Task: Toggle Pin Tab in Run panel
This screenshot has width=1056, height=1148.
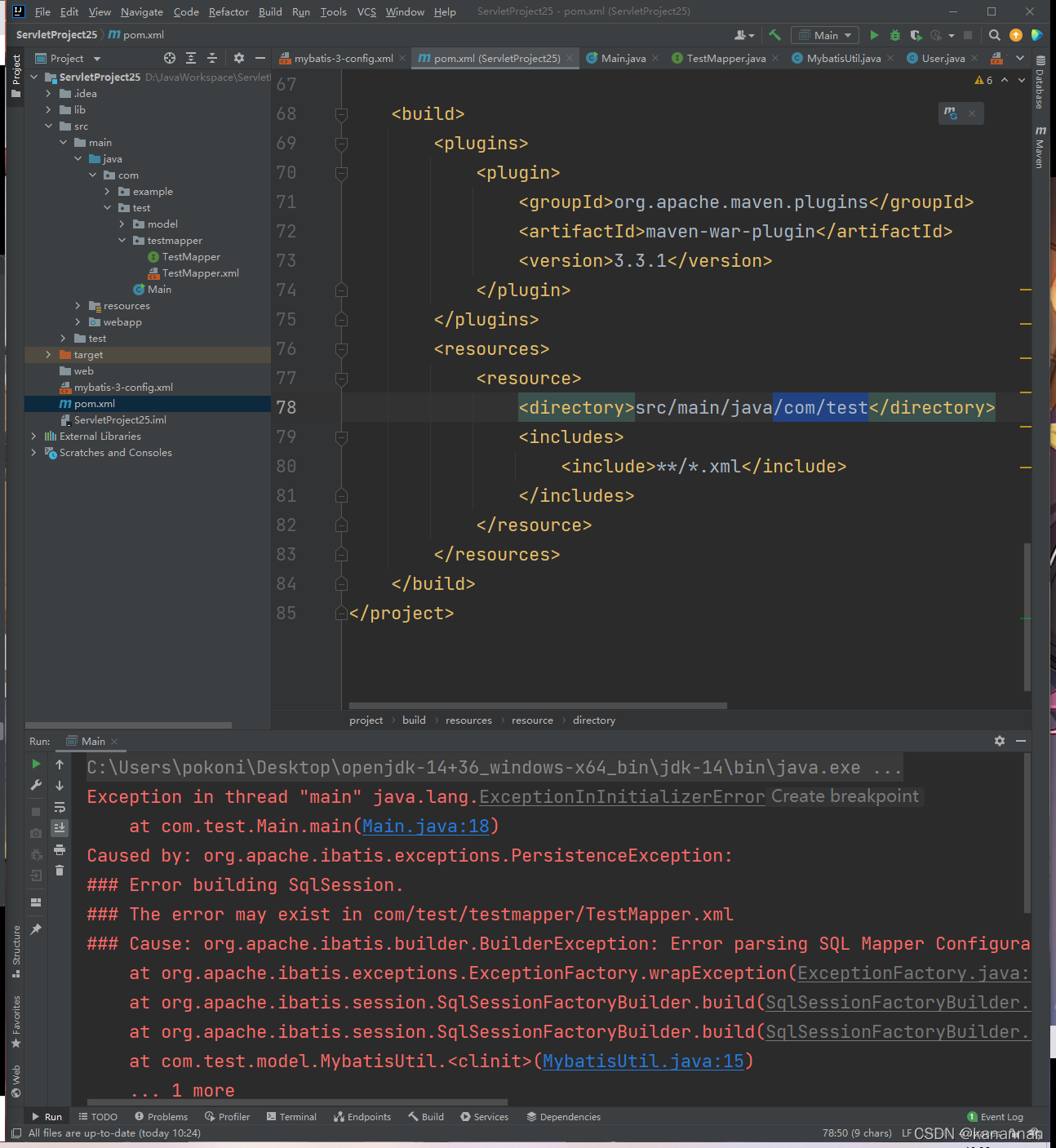Action: (36, 929)
